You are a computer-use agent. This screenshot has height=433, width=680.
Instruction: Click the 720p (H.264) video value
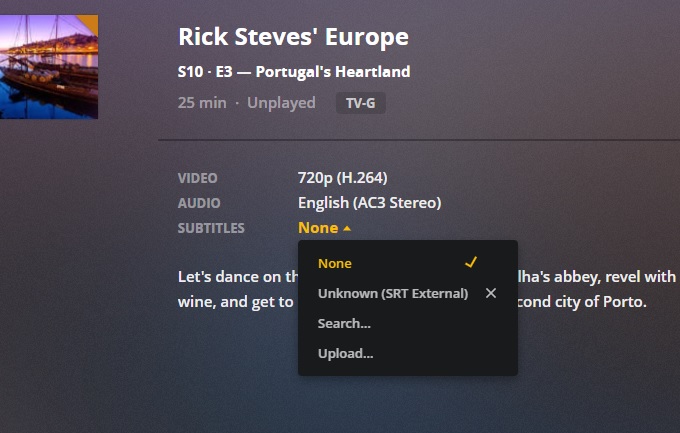(x=343, y=178)
